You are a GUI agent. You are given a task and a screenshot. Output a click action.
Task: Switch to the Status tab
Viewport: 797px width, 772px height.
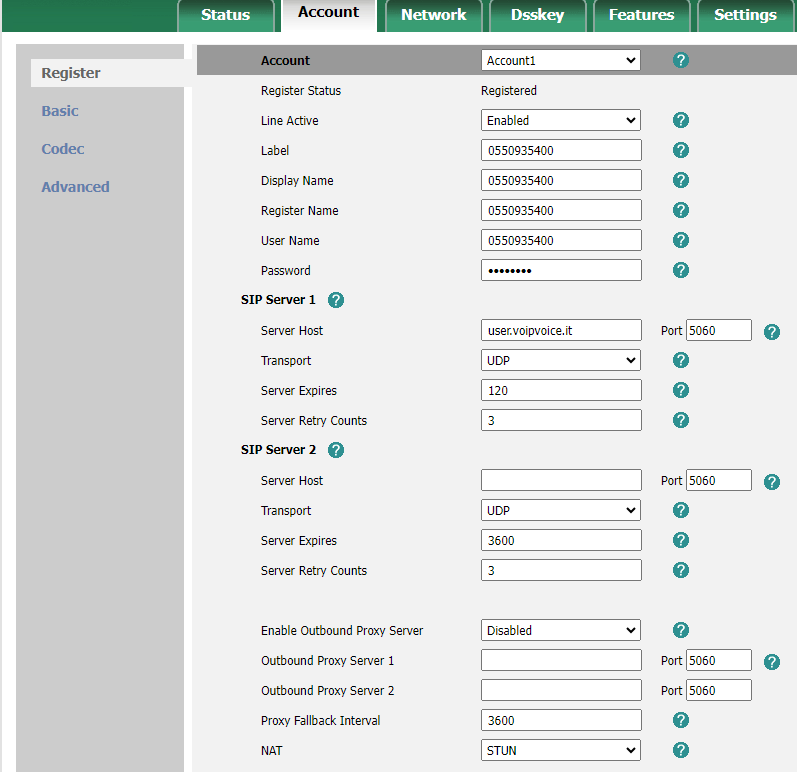pyautogui.click(x=226, y=15)
